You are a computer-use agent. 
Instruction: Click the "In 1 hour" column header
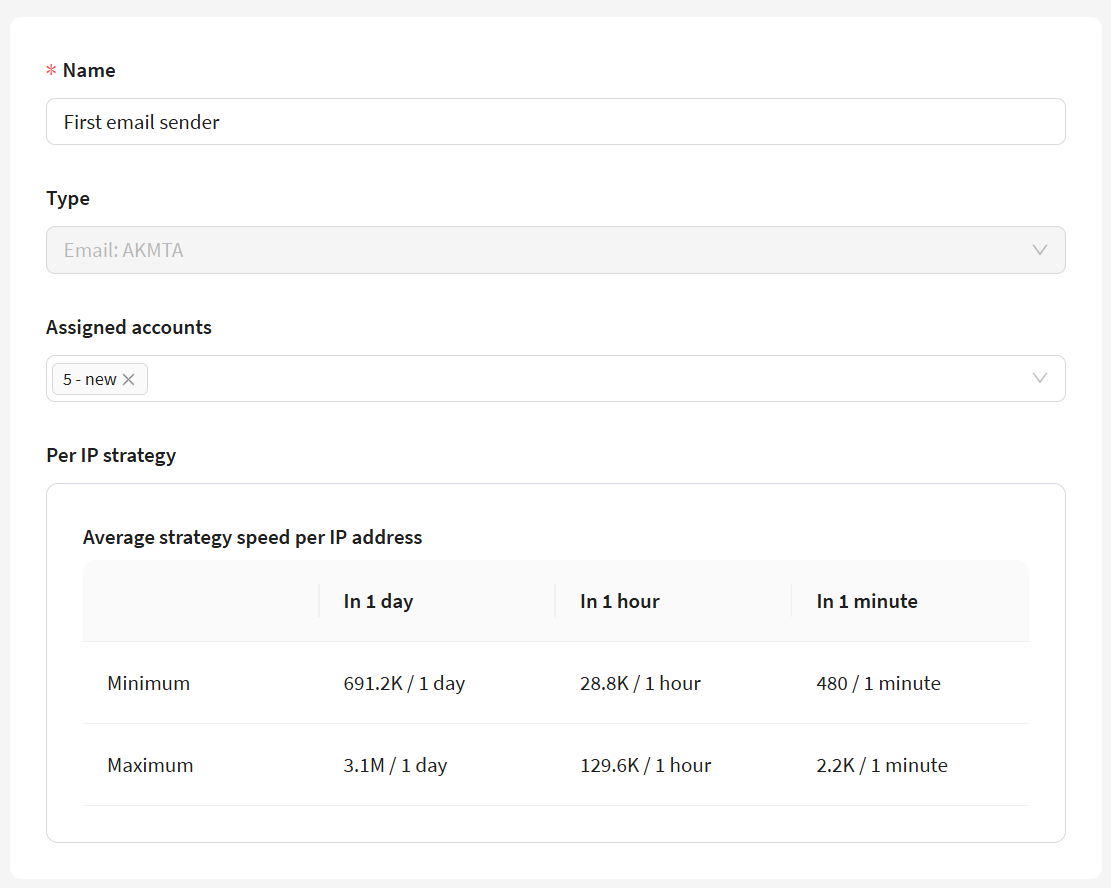coord(619,601)
